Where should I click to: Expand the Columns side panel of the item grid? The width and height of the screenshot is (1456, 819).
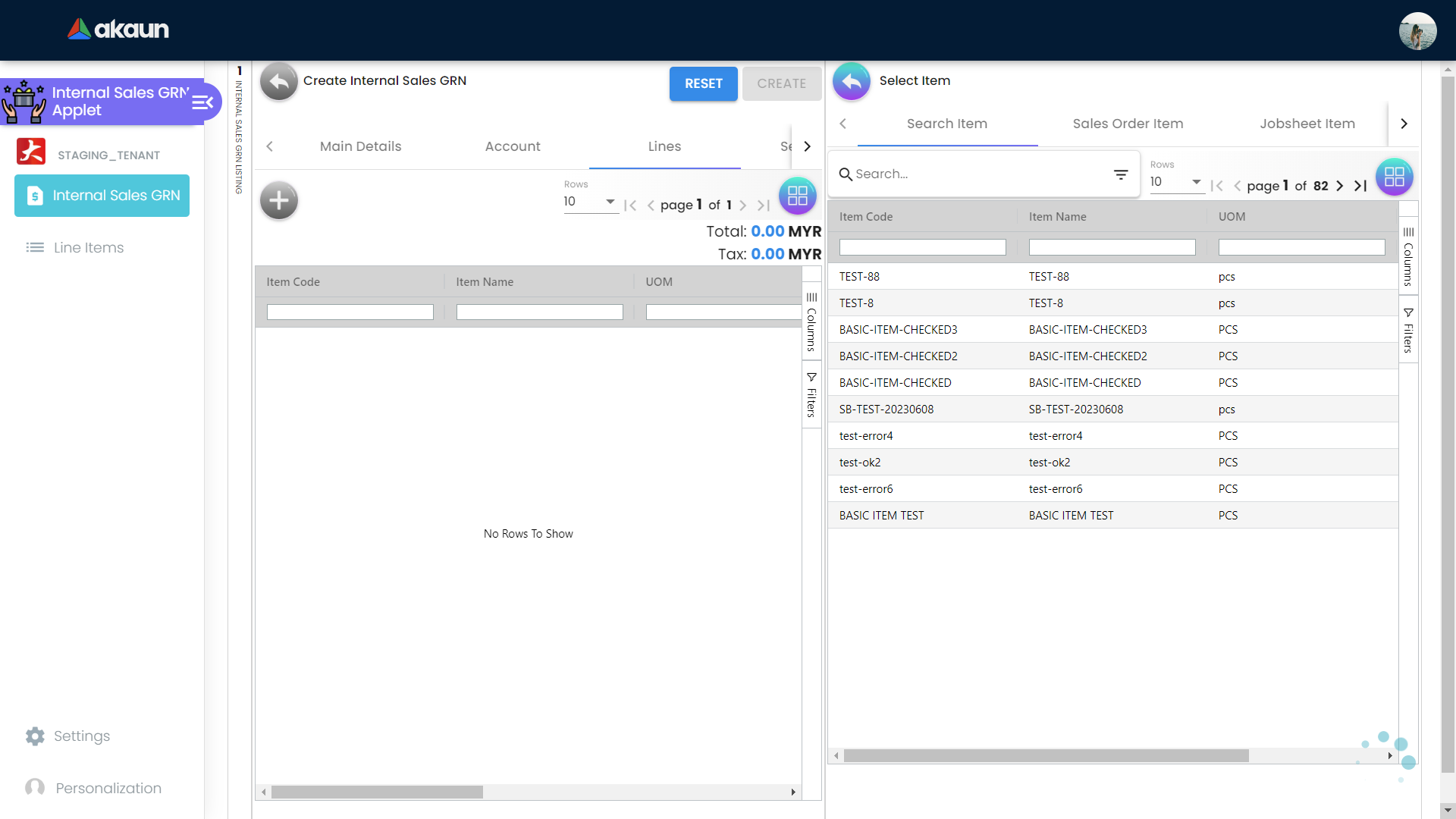pos(1408,256)
